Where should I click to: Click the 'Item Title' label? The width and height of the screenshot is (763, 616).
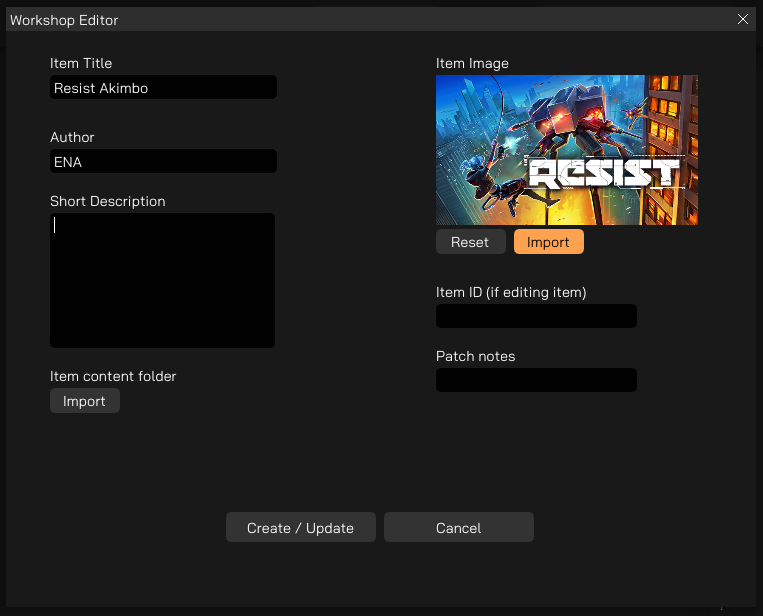click(x=81, y=63)
